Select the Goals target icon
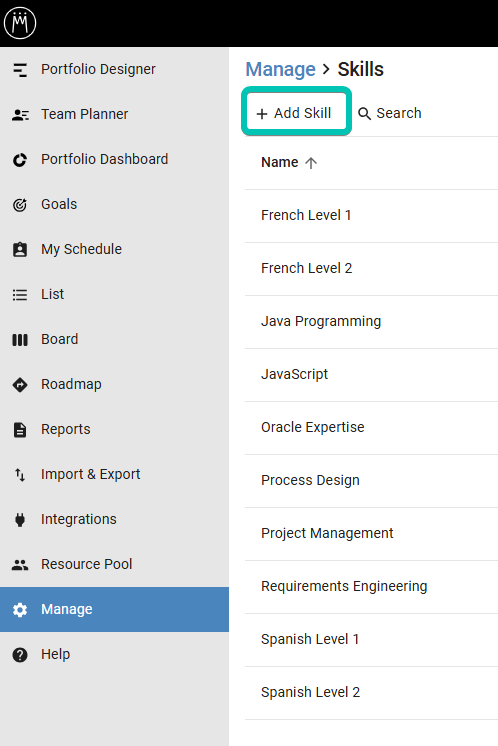 point(20,205)
